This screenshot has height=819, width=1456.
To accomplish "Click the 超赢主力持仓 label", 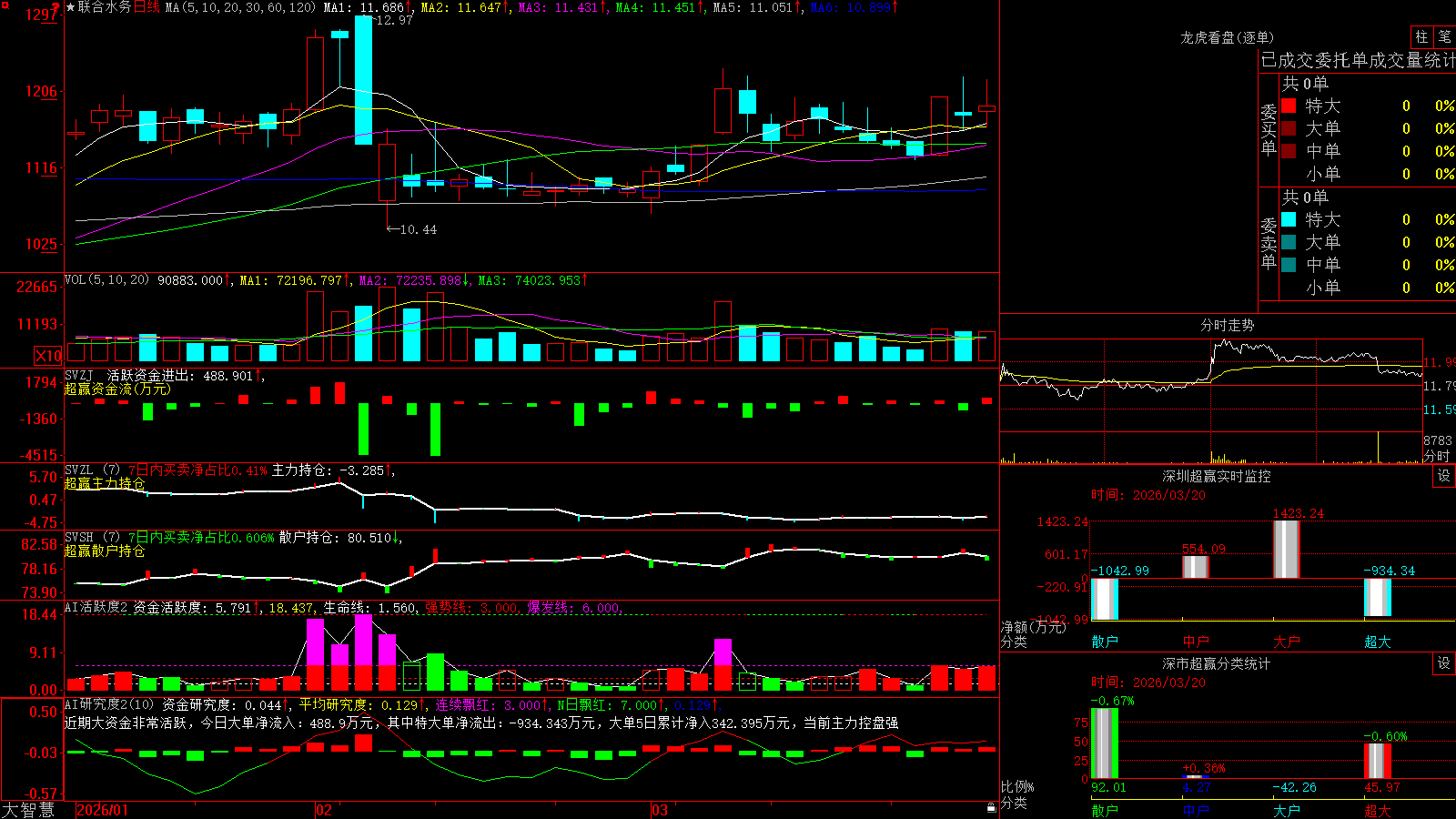I will [x=105, y=483].
